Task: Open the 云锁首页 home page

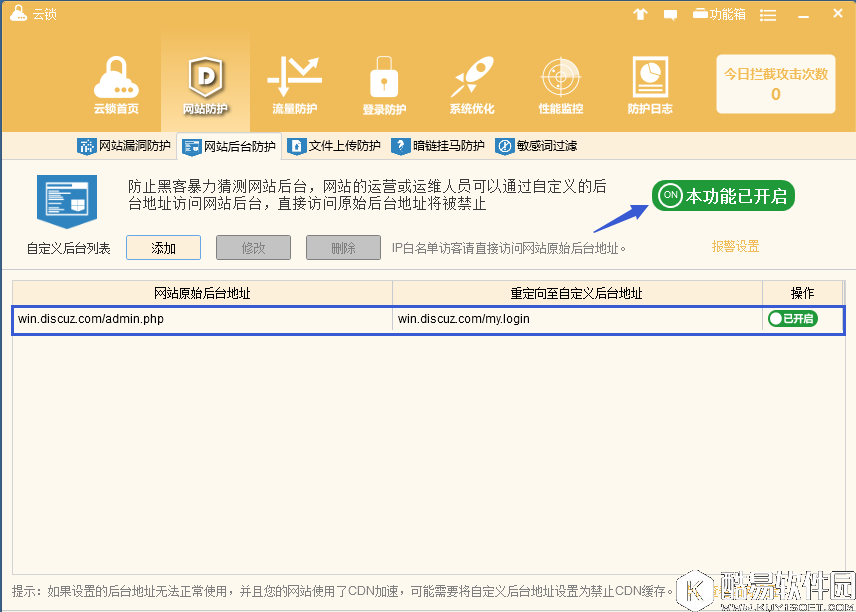Action: pos(117,84)
